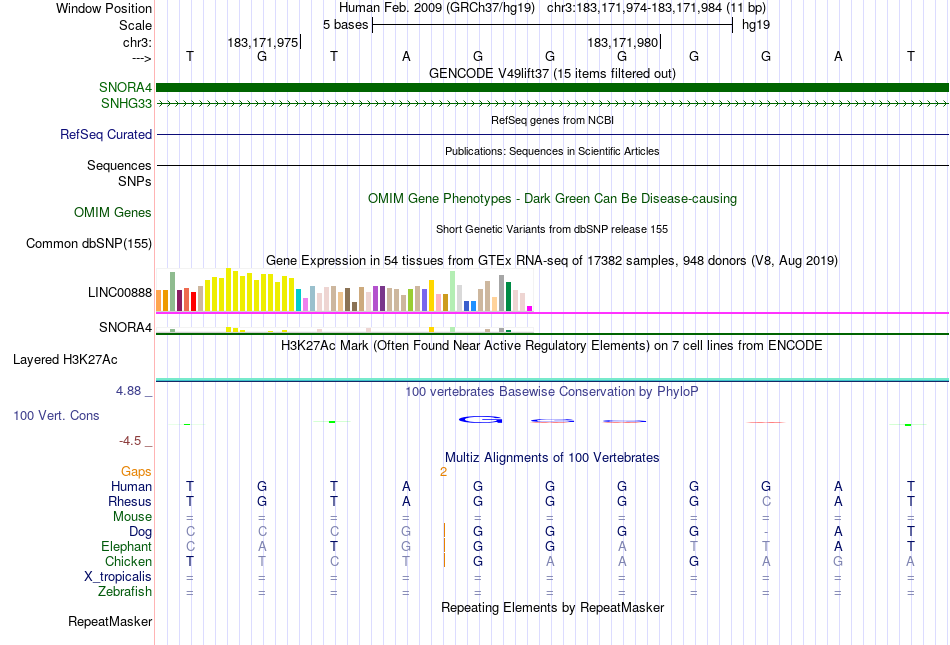This screenshot has width=950, height=645.
Task: Click the 183,171,975 coordinate marker
Action: pos(263,42)
